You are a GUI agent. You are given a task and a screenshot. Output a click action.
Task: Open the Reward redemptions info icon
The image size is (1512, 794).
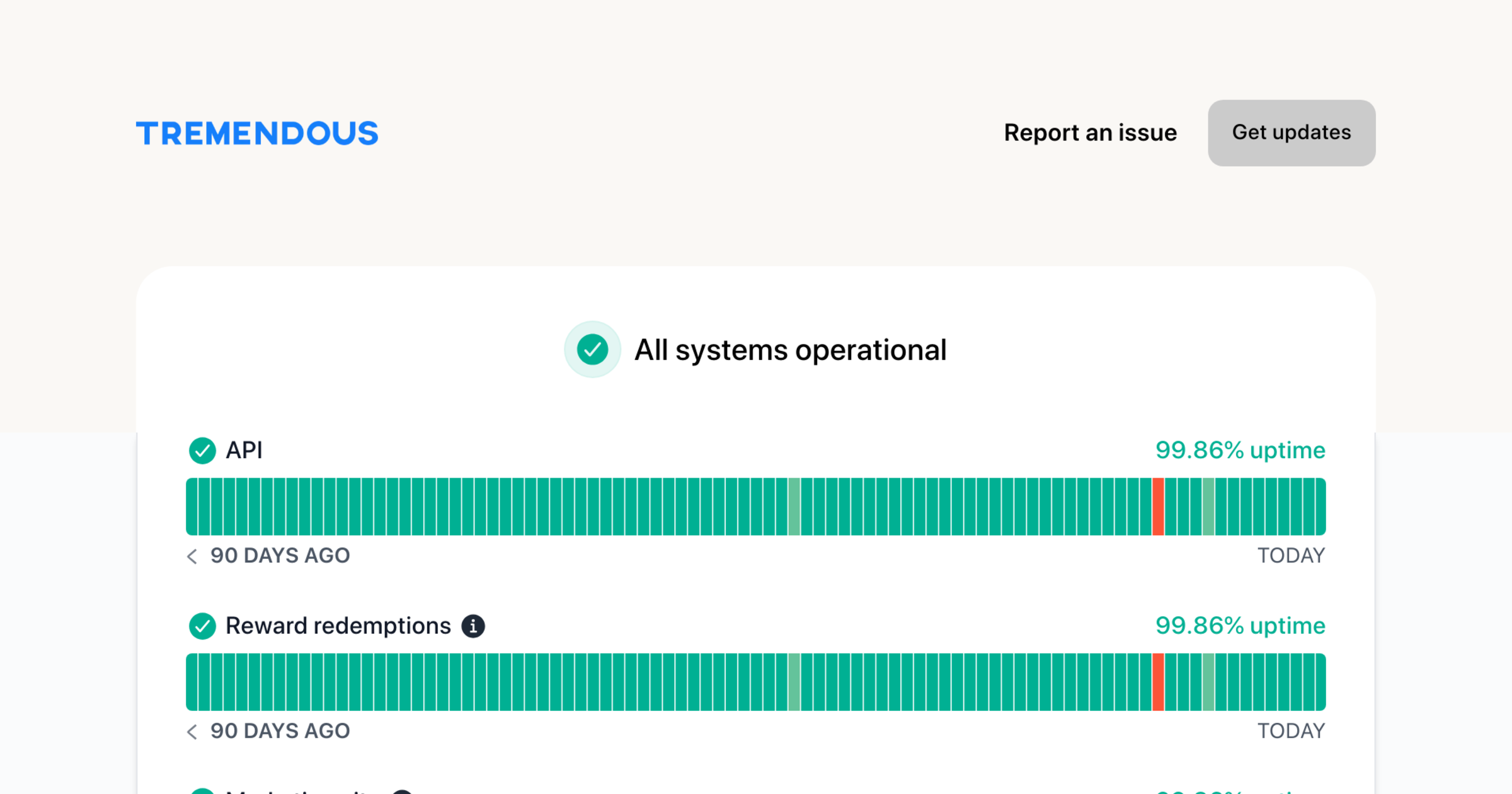(x=473, y=626)
